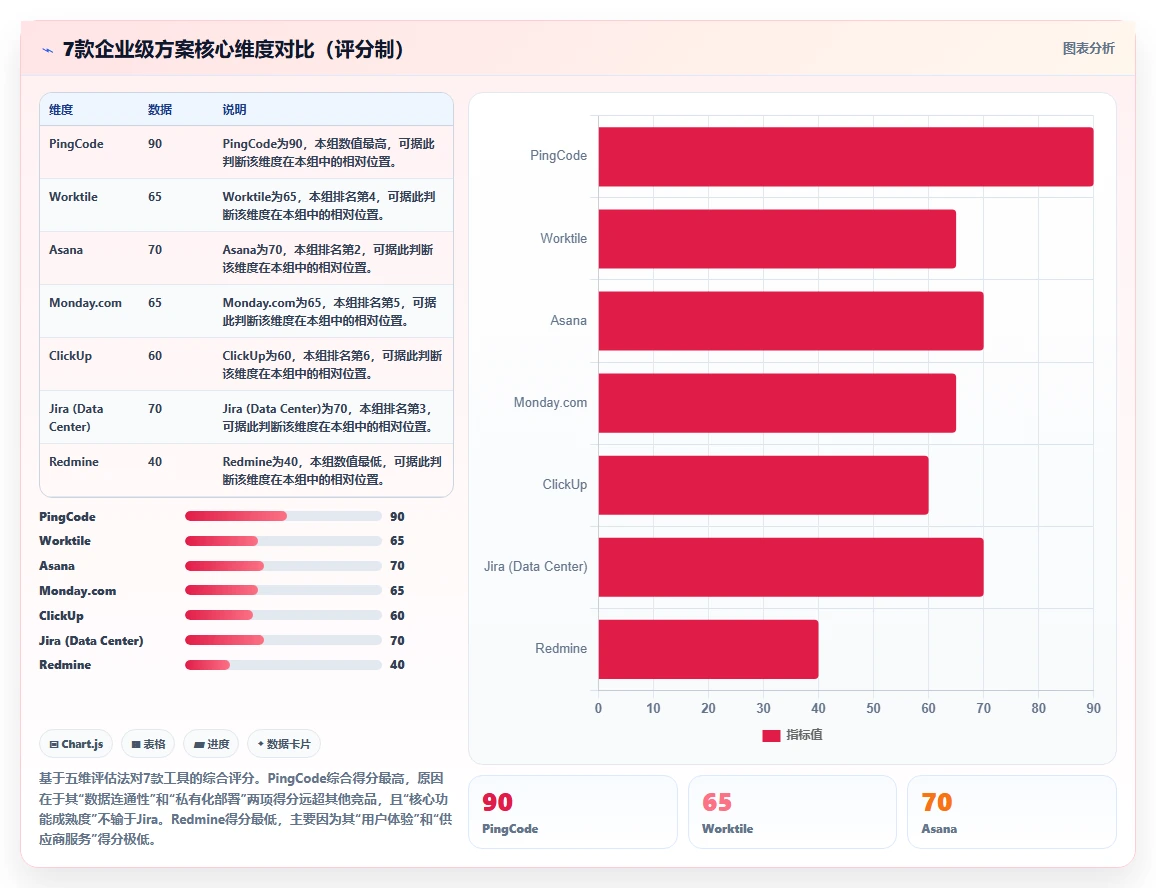This screenshot has width=1156, height=888.
Task: Open the Asana 70 data card
Action: 1012,812
